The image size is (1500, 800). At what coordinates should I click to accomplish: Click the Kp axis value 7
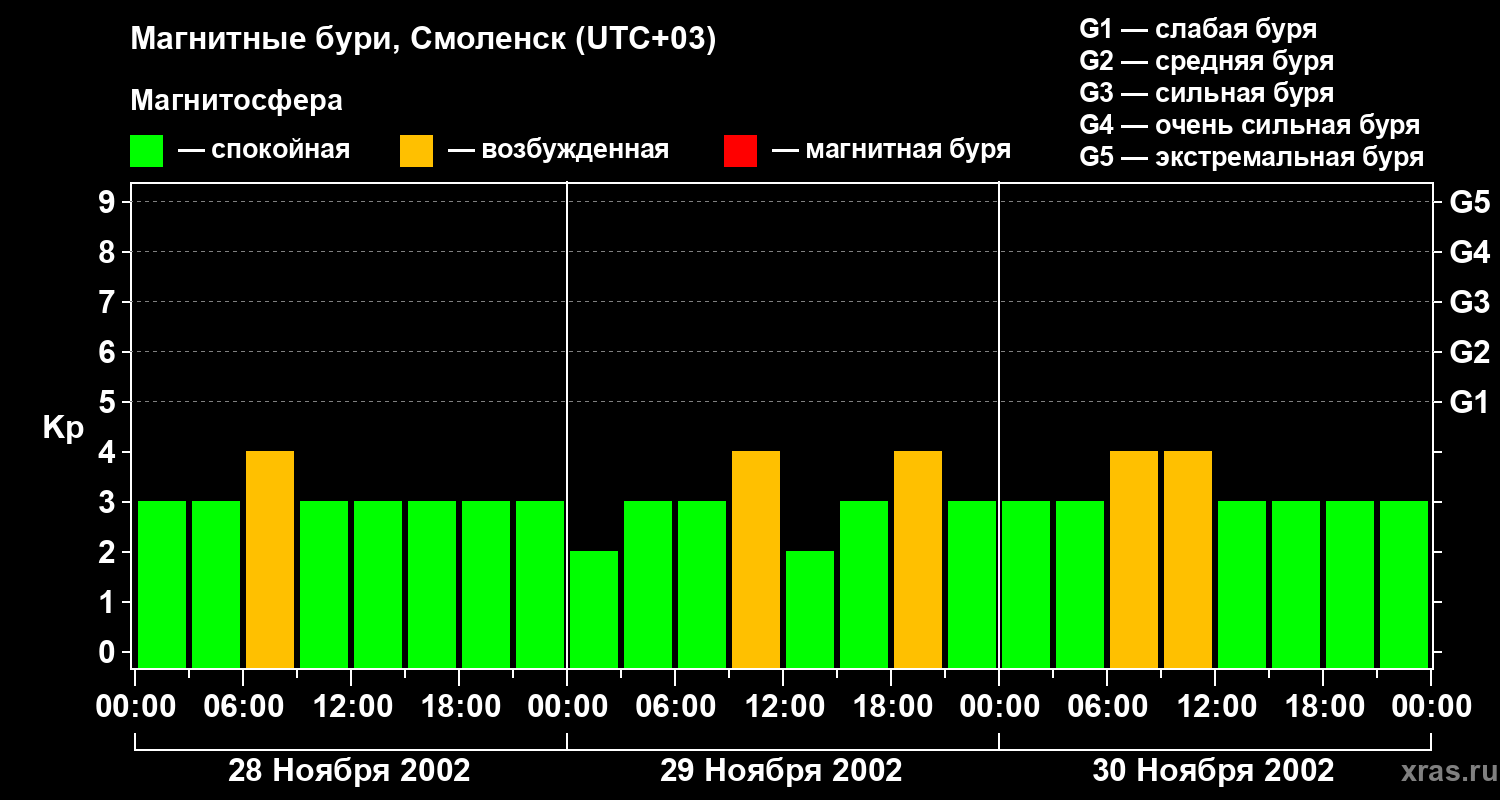[x=109, y=302]
